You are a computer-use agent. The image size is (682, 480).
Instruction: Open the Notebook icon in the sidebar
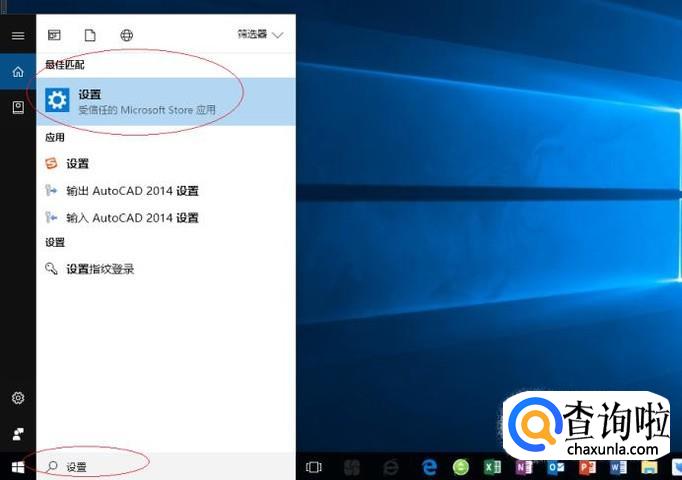pyautogui.click(x=18, y=107)
